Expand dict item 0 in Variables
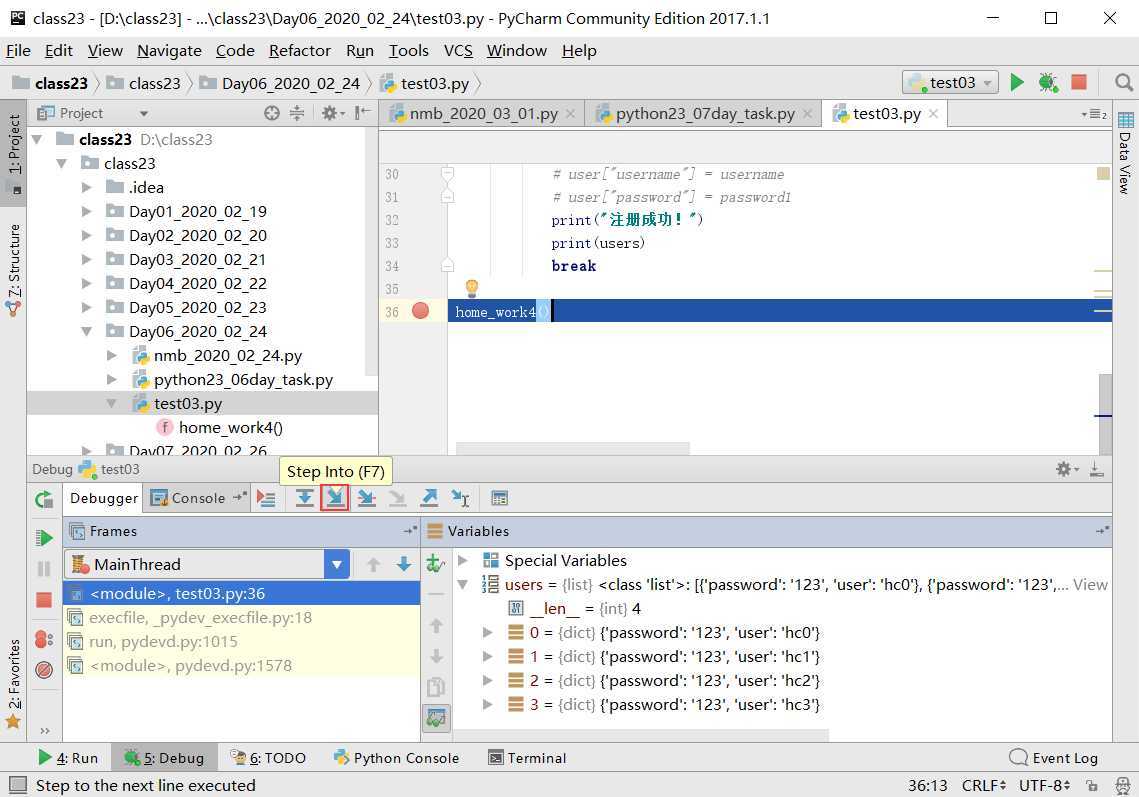 pyautogui.click(x=488, y=632)
